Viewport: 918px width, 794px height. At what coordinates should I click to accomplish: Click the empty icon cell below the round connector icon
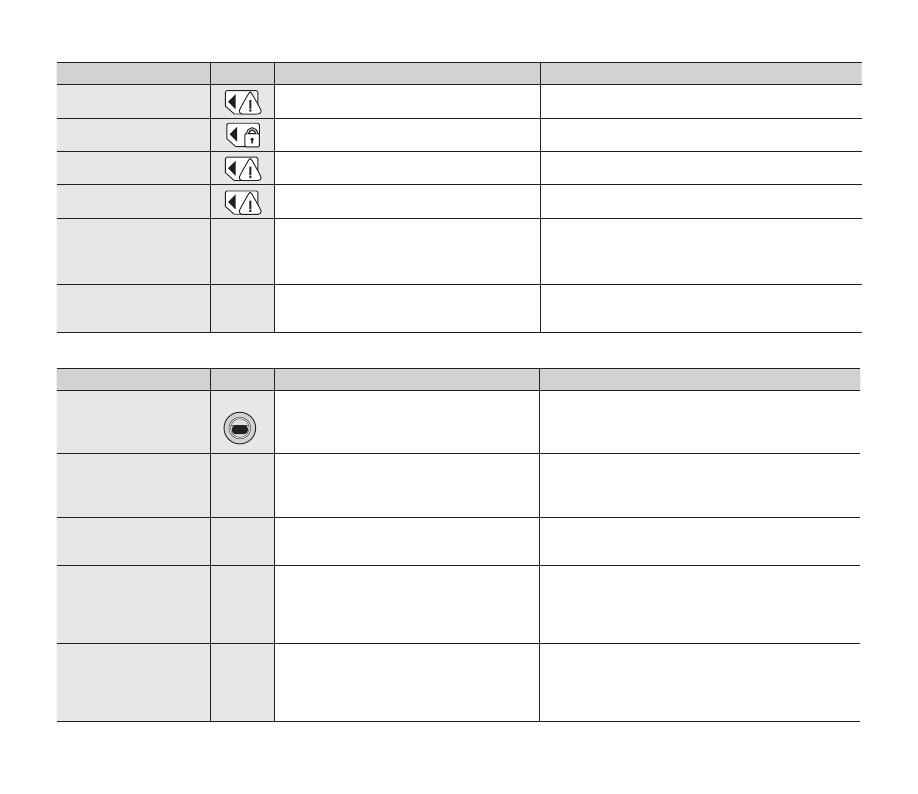tap(242, 485)
